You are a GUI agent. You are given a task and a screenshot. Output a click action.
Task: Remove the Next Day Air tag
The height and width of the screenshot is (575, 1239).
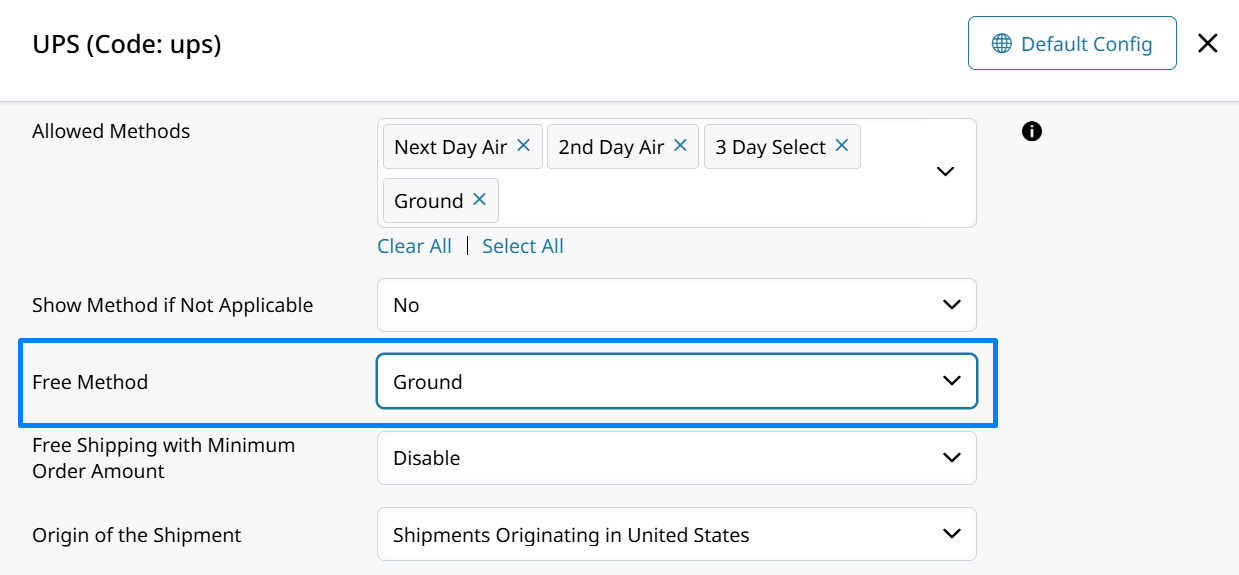click(523, 146)
